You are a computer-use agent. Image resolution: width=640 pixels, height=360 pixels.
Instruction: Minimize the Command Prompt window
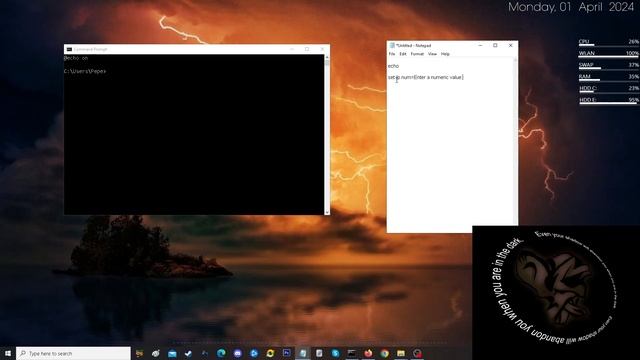click(x=292, y=49)
